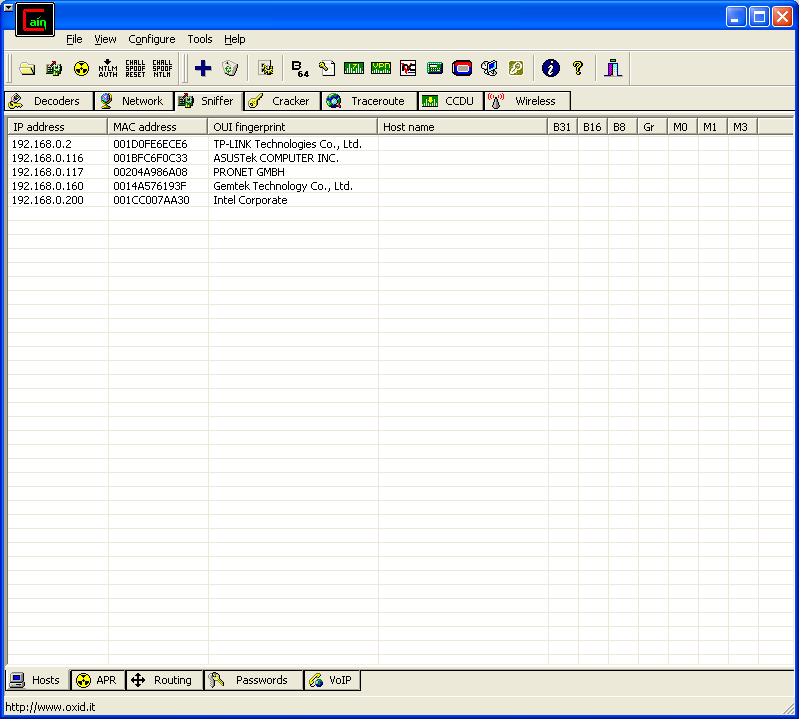Open the VNC password decoder icon

click(408, 68)
